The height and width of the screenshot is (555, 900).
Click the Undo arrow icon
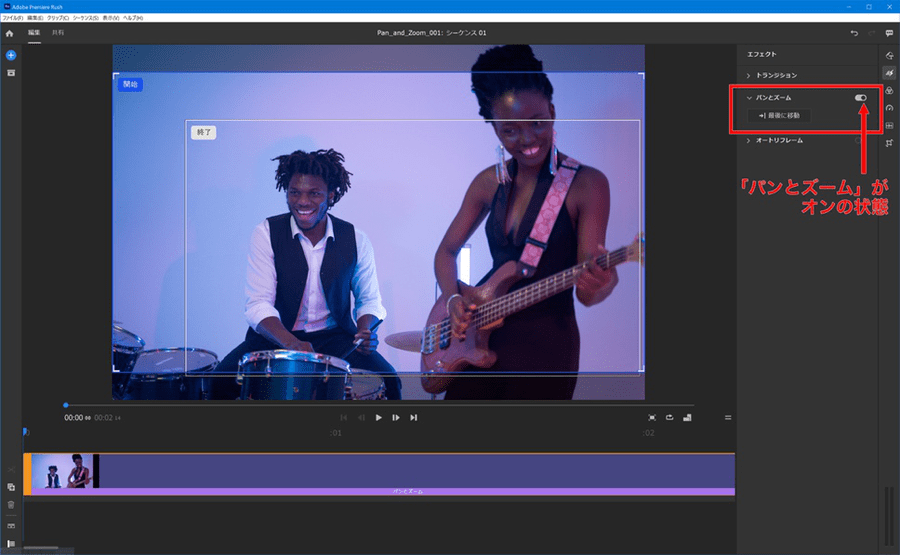(x=854, y=33)
